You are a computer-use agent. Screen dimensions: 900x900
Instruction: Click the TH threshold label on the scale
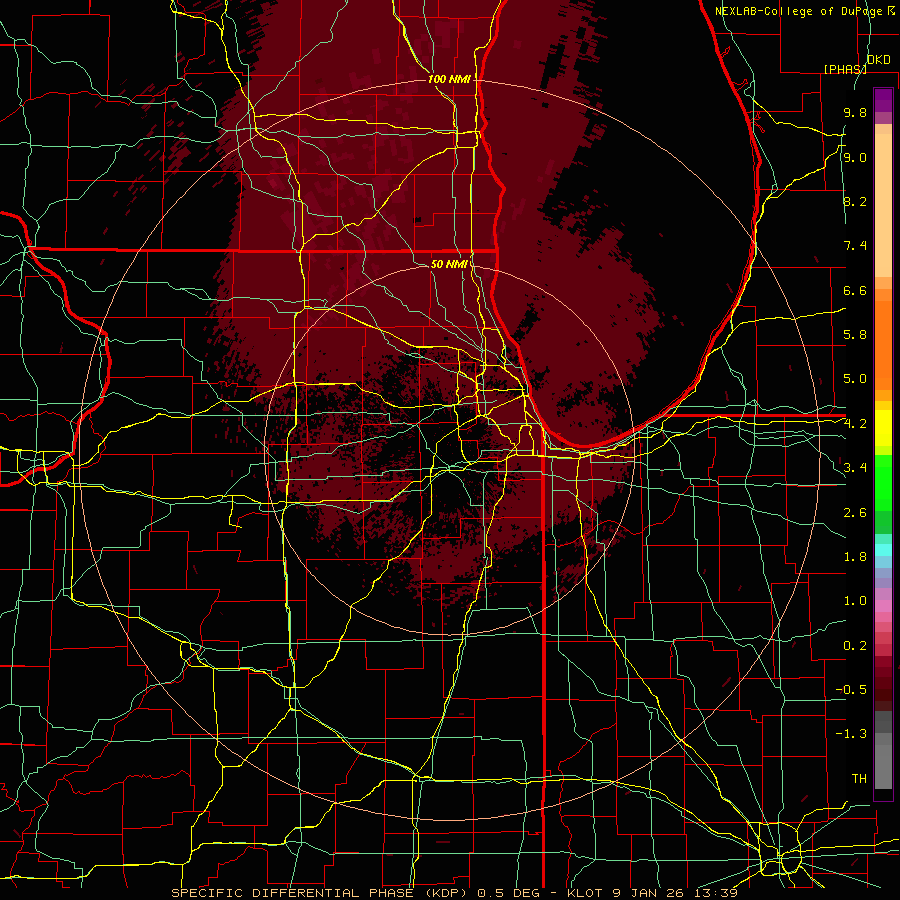click(x=859, y=779)
